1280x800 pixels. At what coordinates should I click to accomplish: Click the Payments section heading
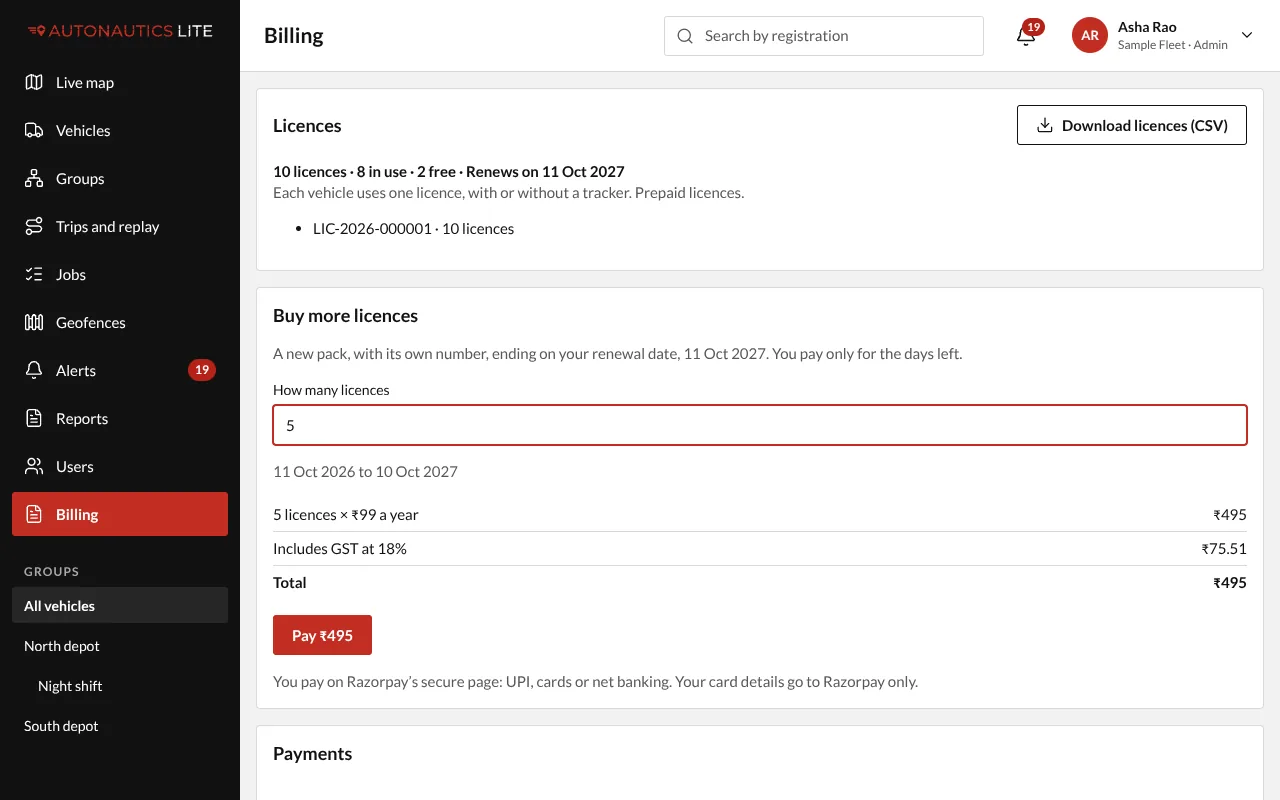(312, 753)
